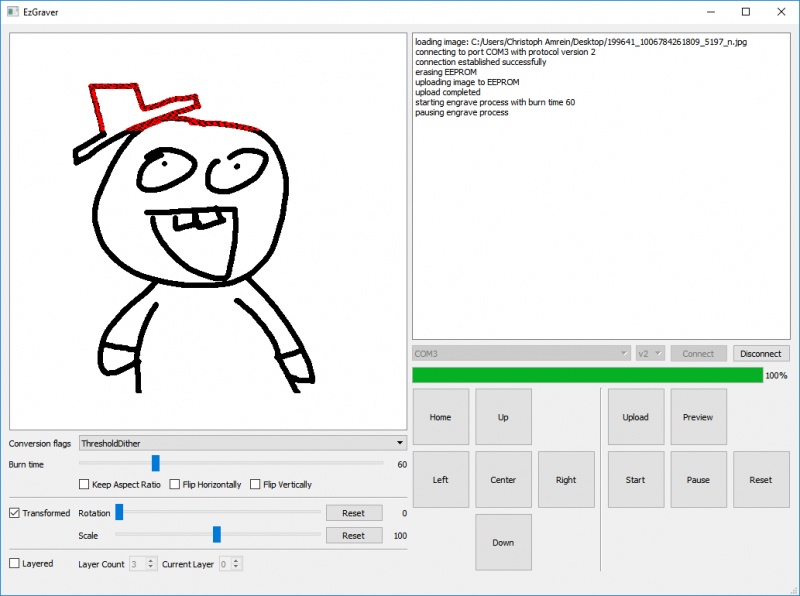Pause the engraving
This screenshot has height=596, width=800.
(x=698, y=480)
